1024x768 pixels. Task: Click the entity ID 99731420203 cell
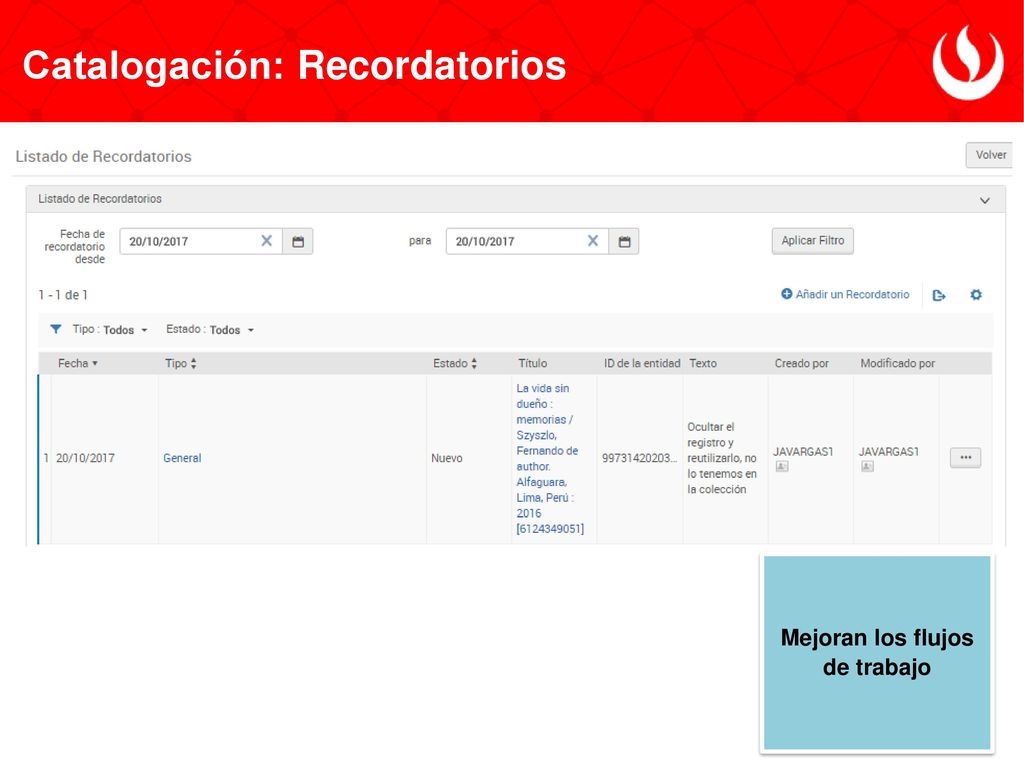pos(639,458)
